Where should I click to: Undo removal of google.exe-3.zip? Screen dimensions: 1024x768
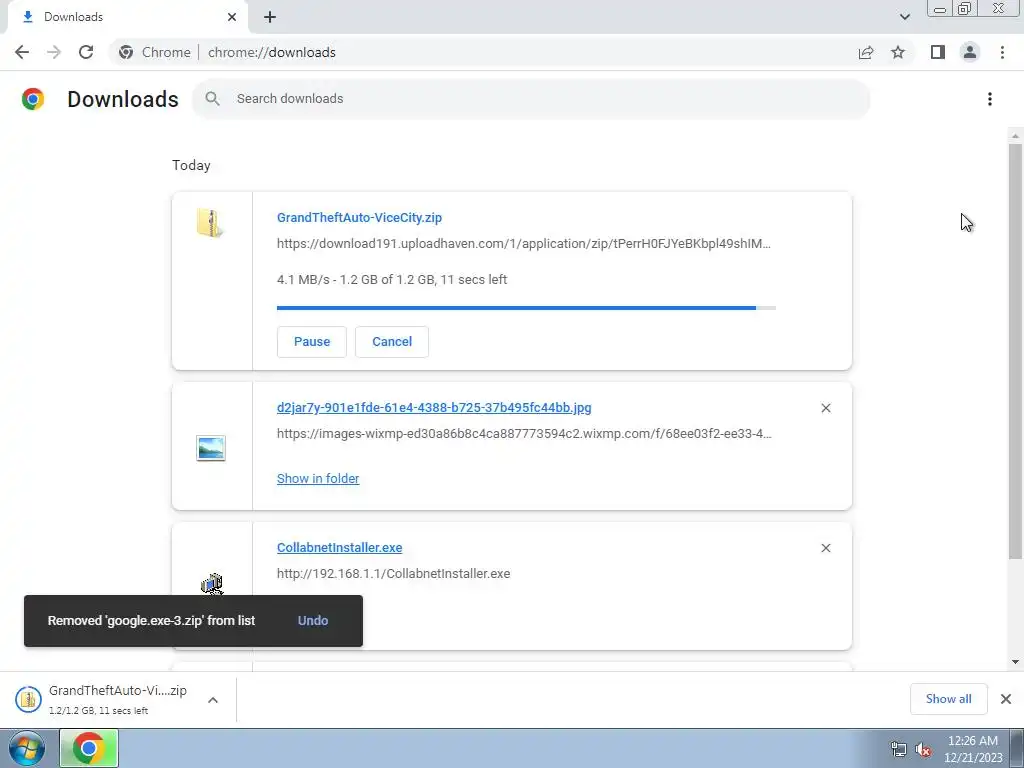313,621
